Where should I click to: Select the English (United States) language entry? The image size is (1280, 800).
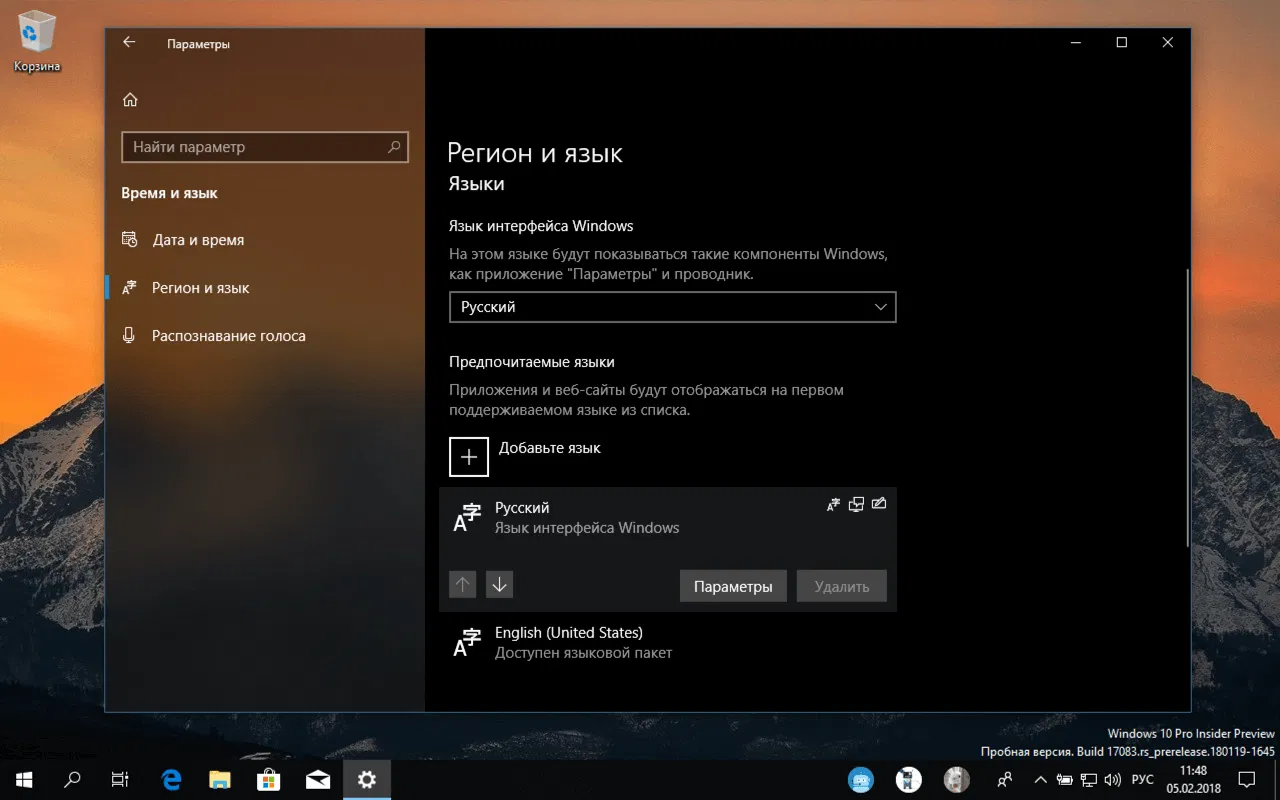click(x=568, y=642)
